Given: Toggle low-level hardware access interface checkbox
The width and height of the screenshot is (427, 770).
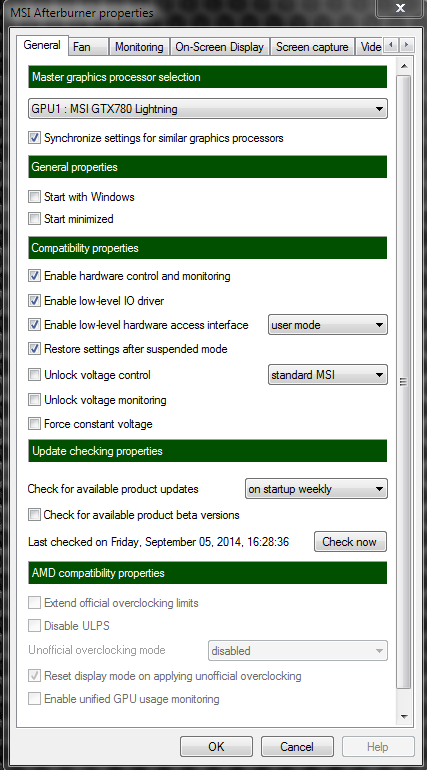Looking at the screenshot, I should 34,325.
